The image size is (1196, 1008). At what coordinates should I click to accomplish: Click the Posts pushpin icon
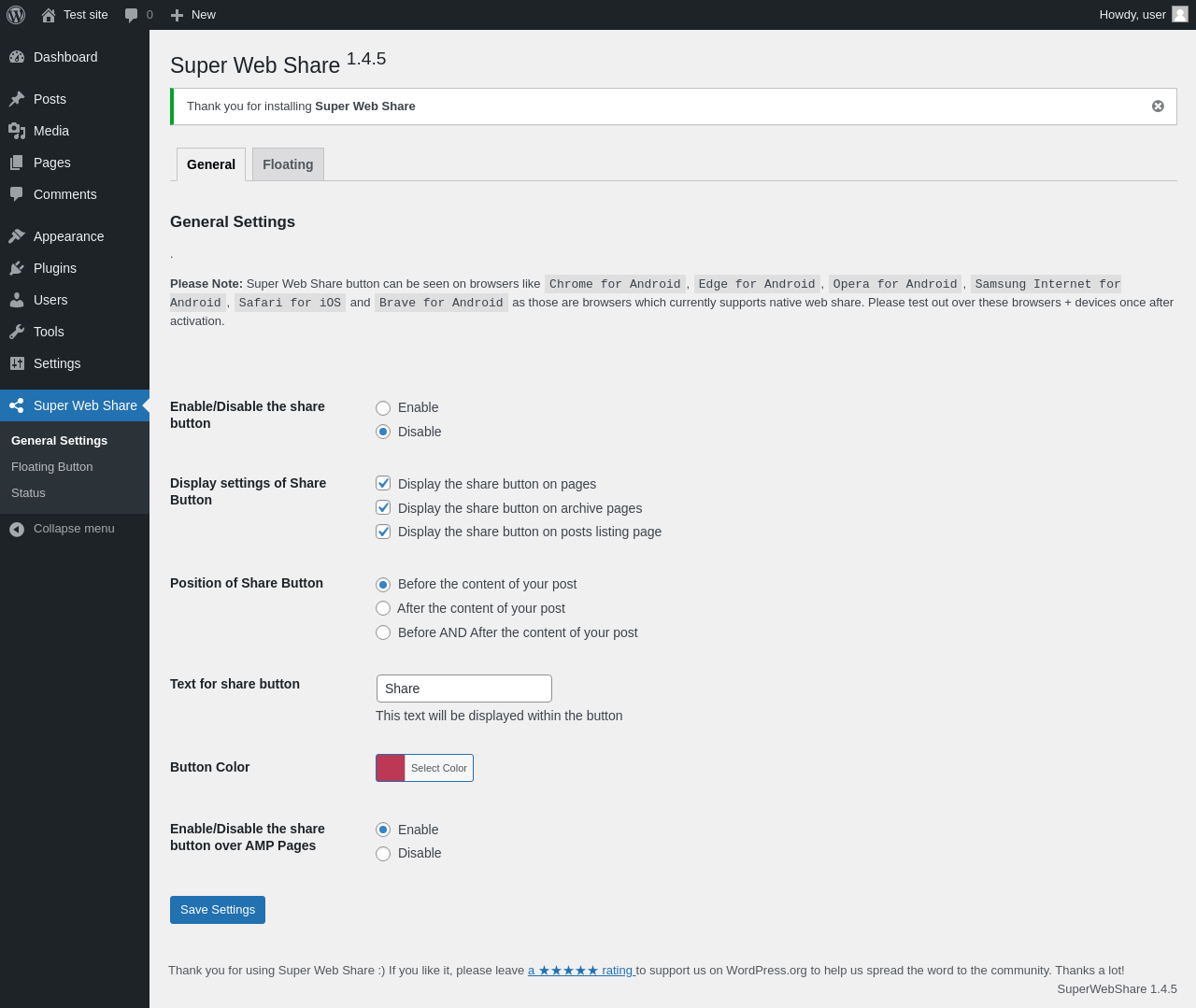point(17,99)
